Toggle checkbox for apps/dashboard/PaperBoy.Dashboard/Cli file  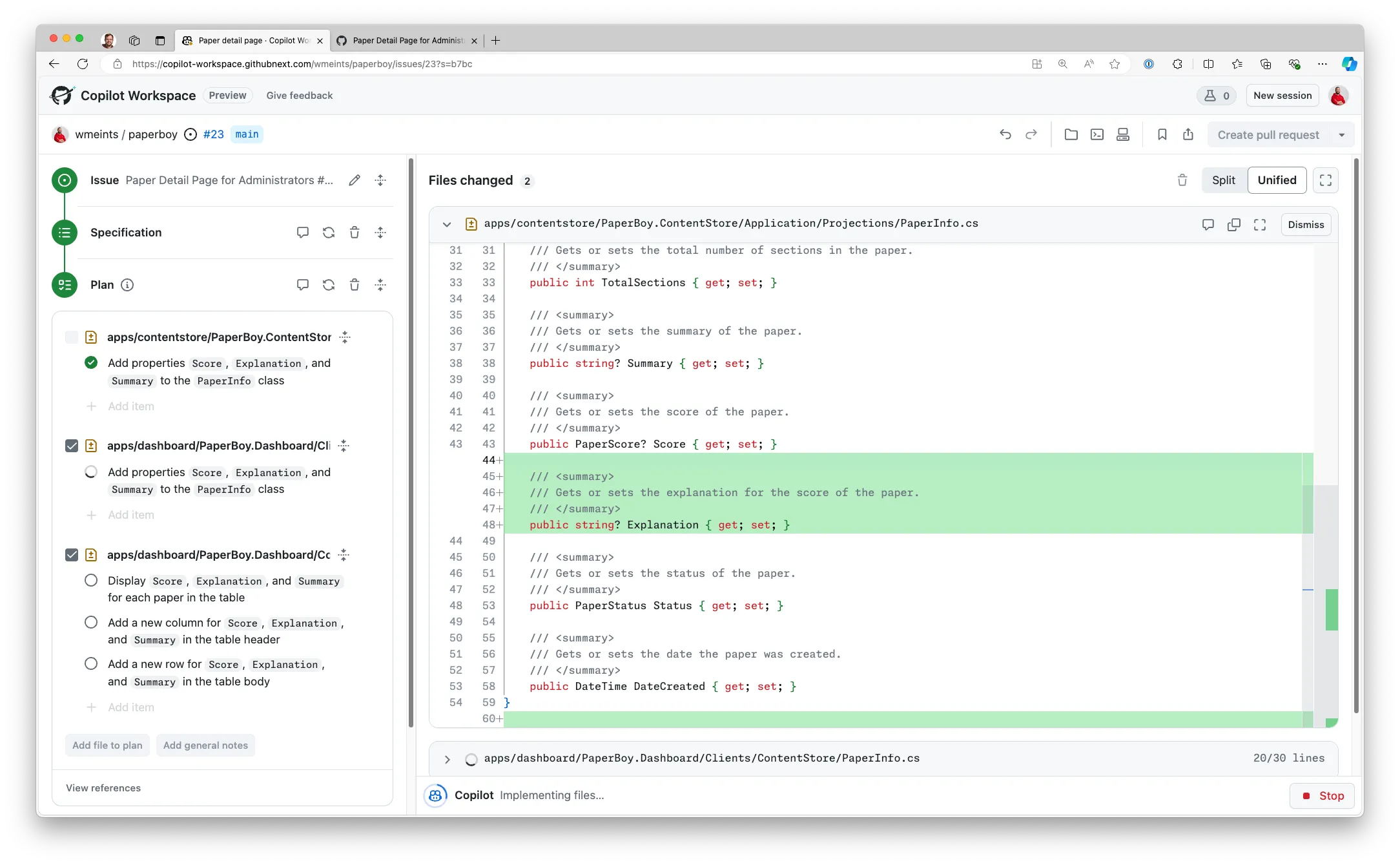[x=72, y=446]
